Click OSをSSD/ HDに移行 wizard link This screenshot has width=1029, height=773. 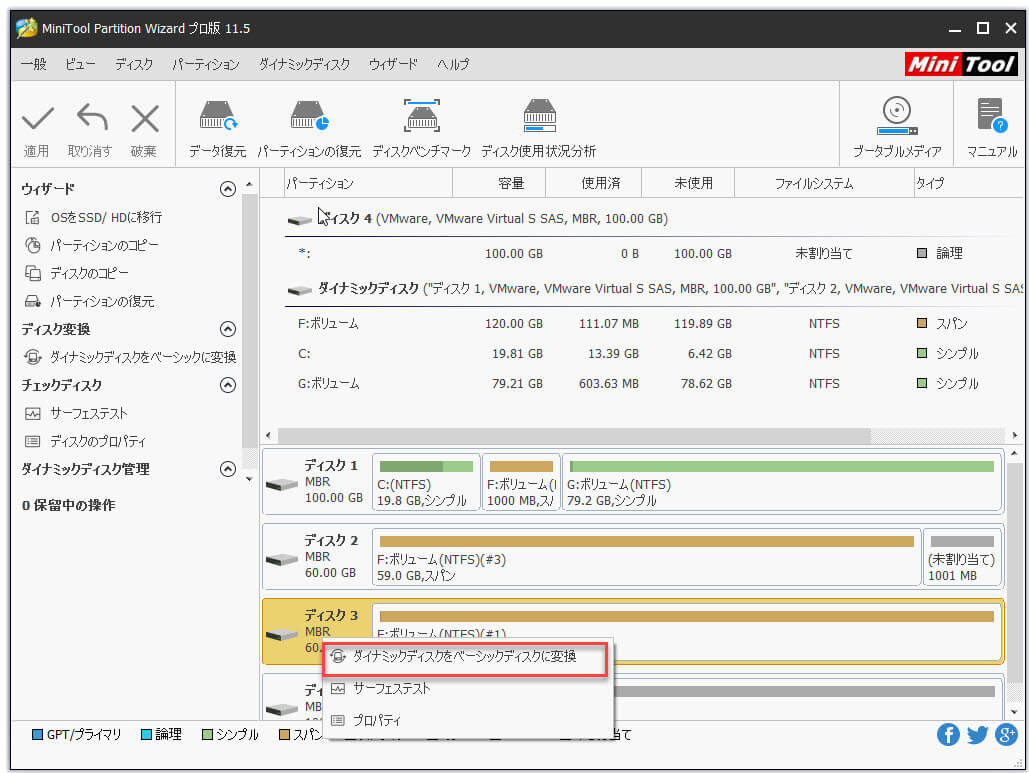[106, 217]
